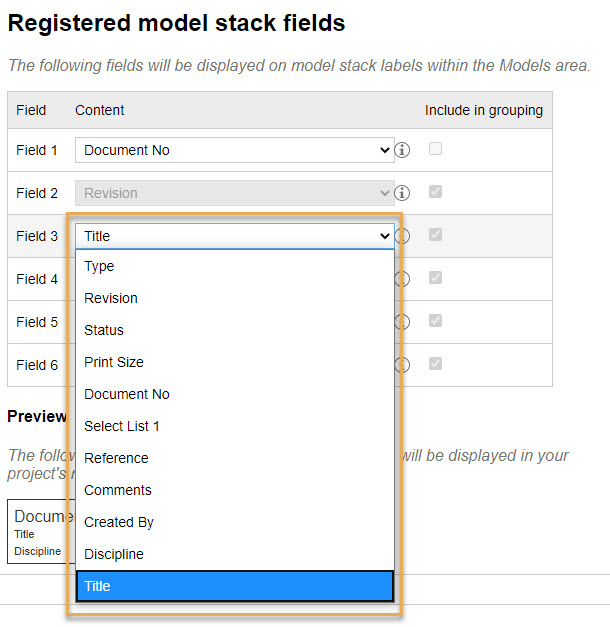Open the Field 1 Document No dropdown
The image size is (610, 627).
[x=235, y=150]
